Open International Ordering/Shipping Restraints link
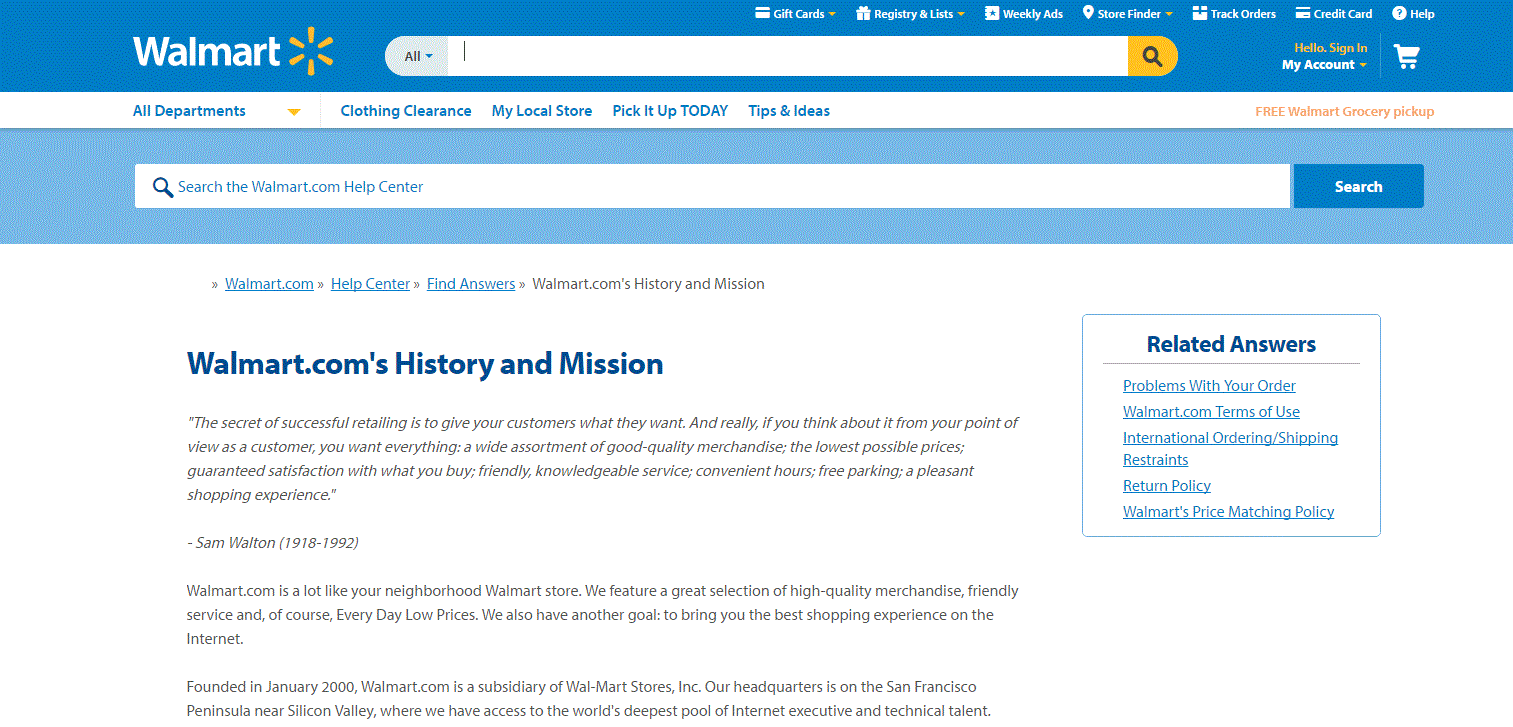 (1230, 449)
